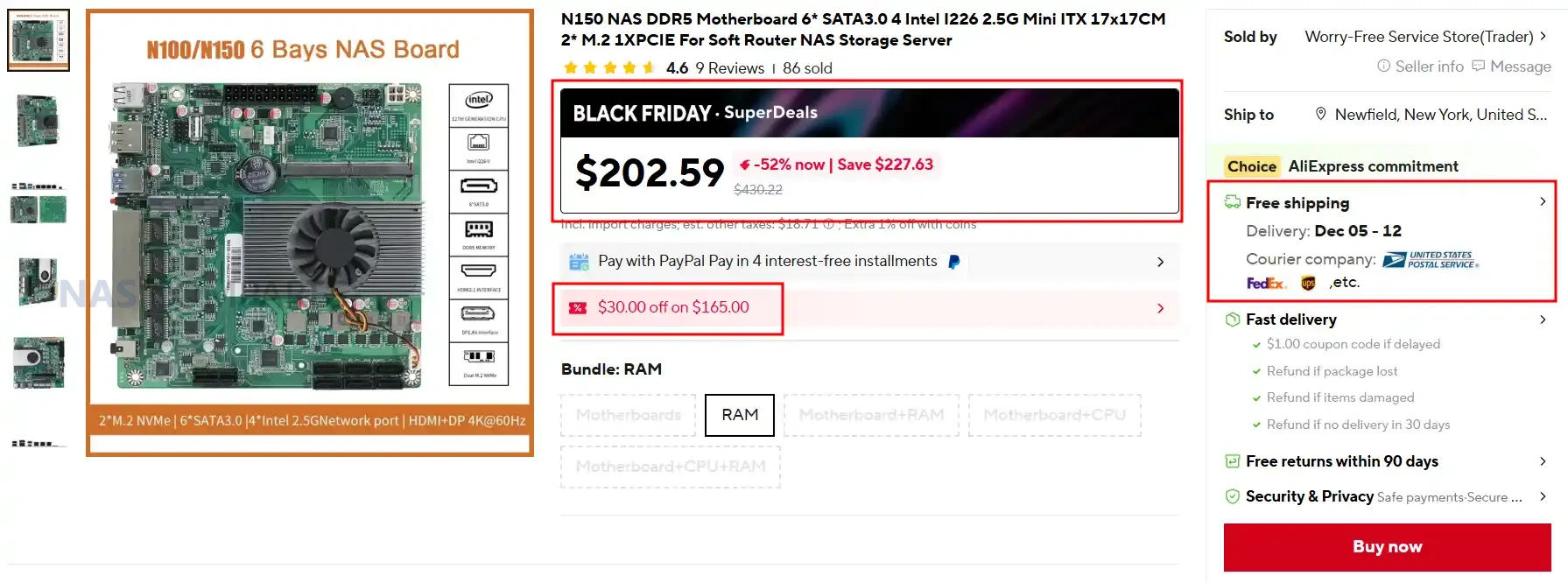The width and height of the screenshot is (1568, 583).
Task: Open the Worry-Free Service Store page
Action: (x=1418, y=37)
